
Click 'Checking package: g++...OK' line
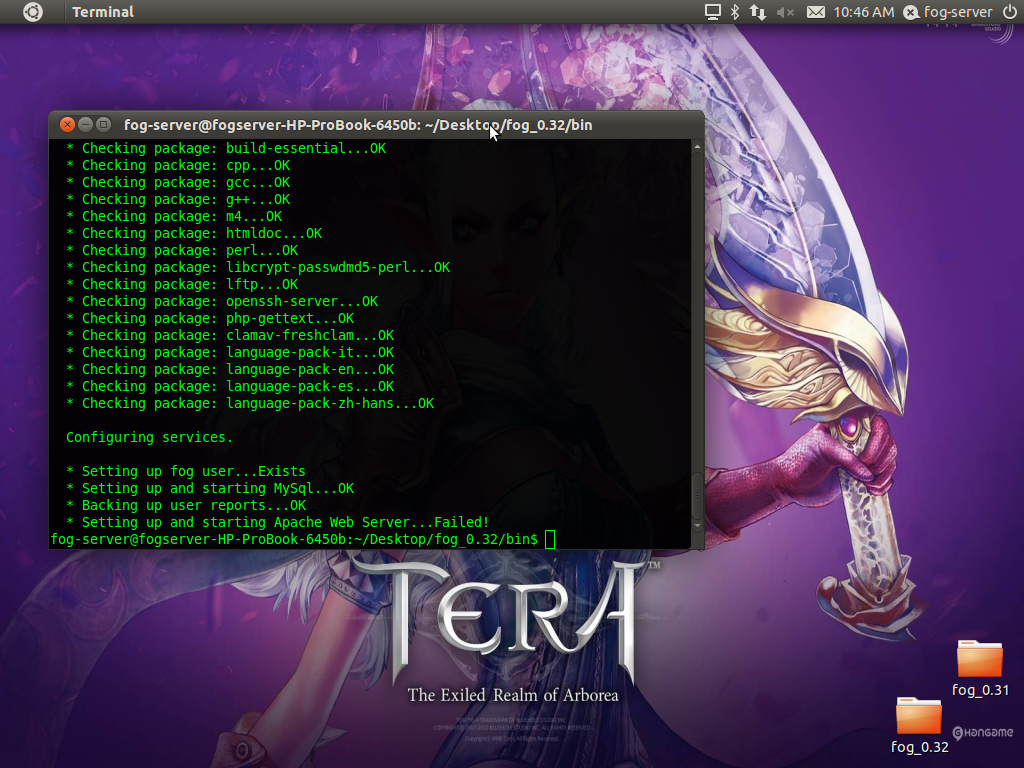click(178, 199)
